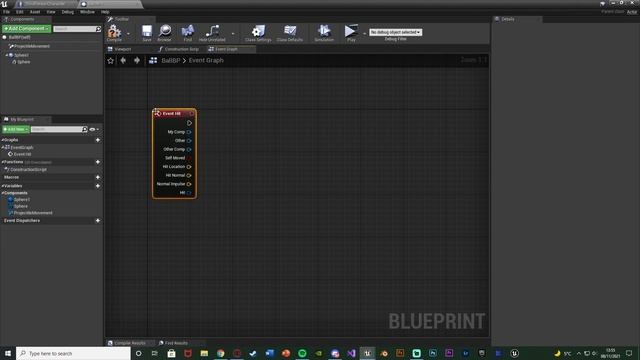Viewport: 640px width, 360px height.
Task: Open the Asset menu
Action: click(x=35, y=12)
